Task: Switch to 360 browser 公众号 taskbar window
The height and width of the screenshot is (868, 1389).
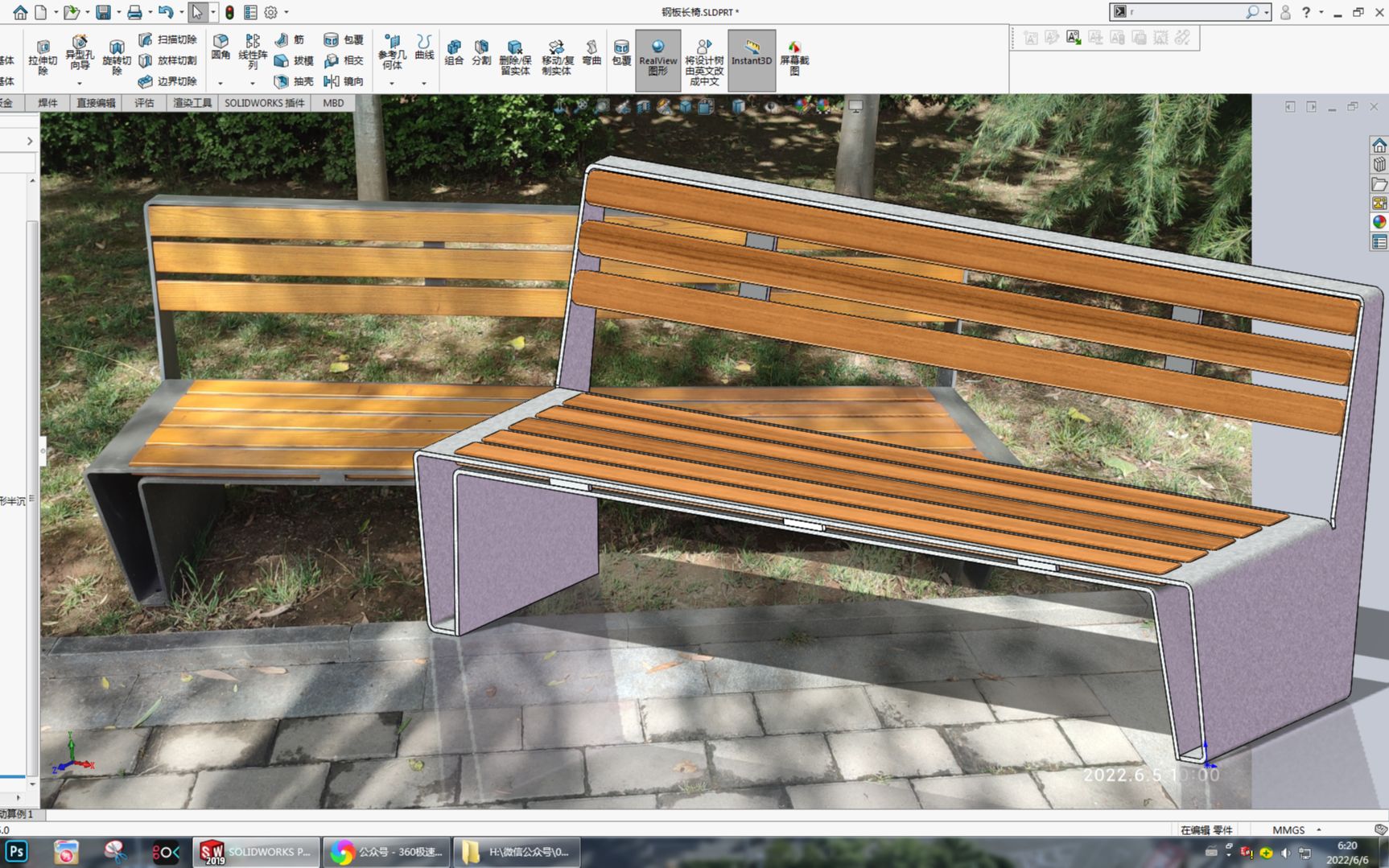Action: (x=386, y=852)
